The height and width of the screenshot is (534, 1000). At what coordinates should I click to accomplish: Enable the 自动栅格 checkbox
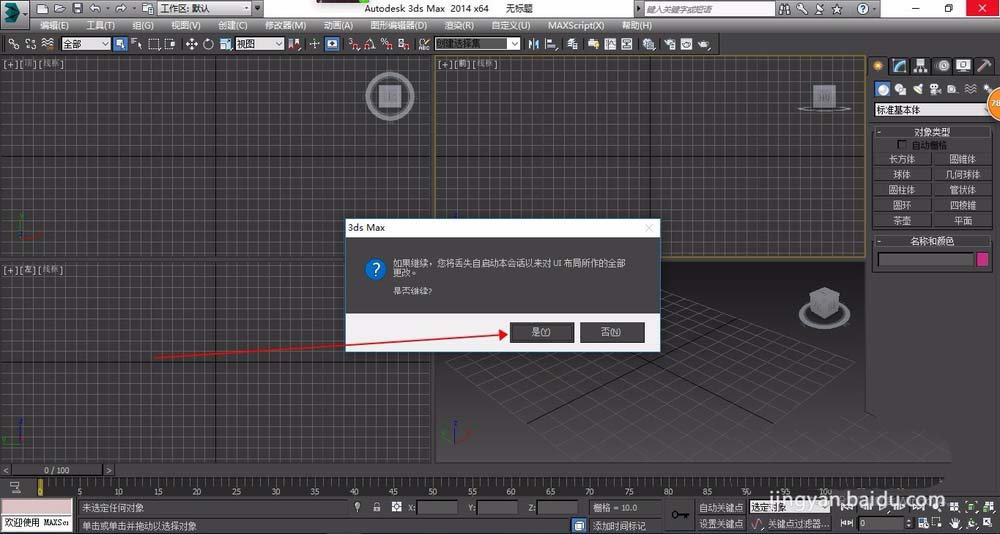(x=901, y=145)
